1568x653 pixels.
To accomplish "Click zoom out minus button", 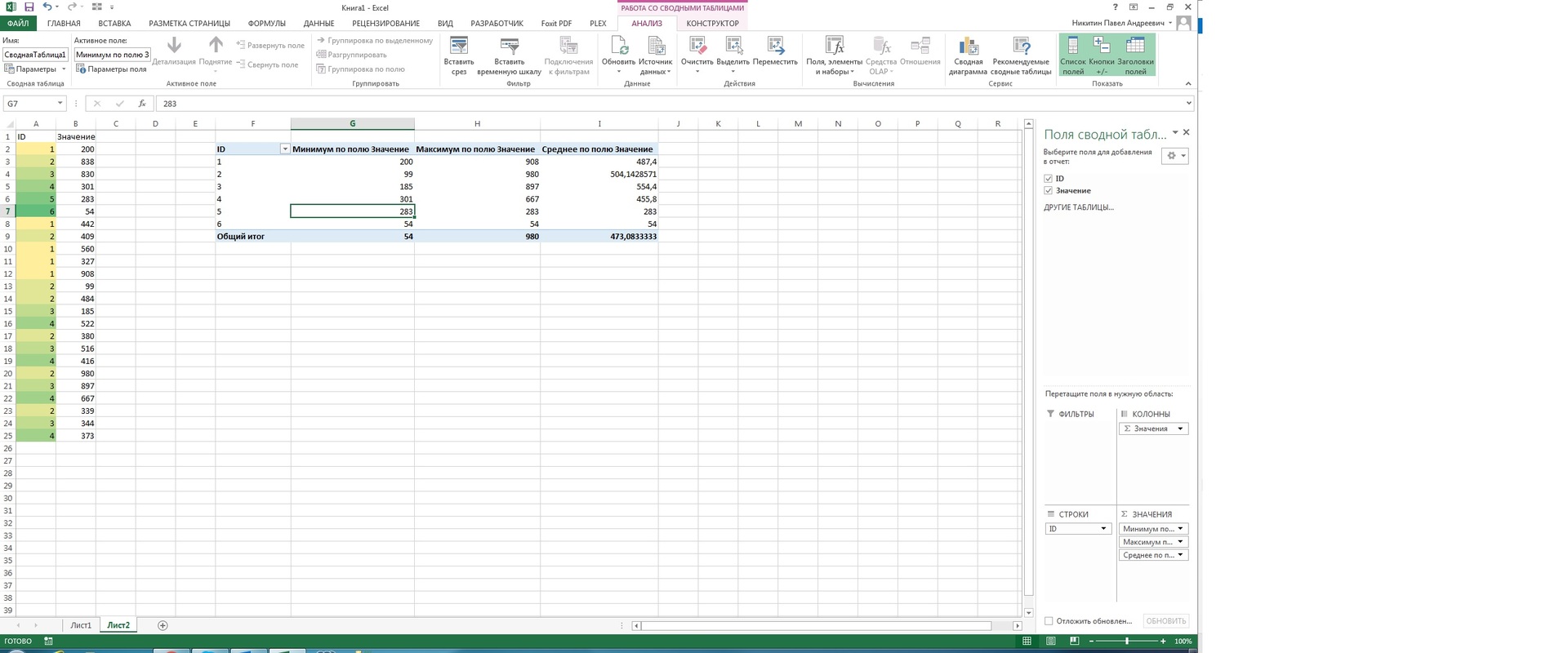I will pyautogui.click(x=1091, y=642).
